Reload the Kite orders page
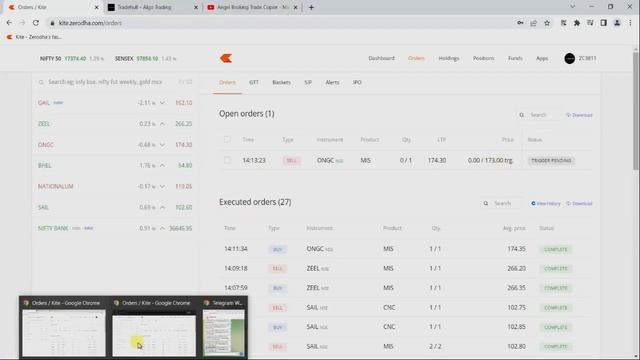The width and height of the screenshot is (640, 360). 36,23
